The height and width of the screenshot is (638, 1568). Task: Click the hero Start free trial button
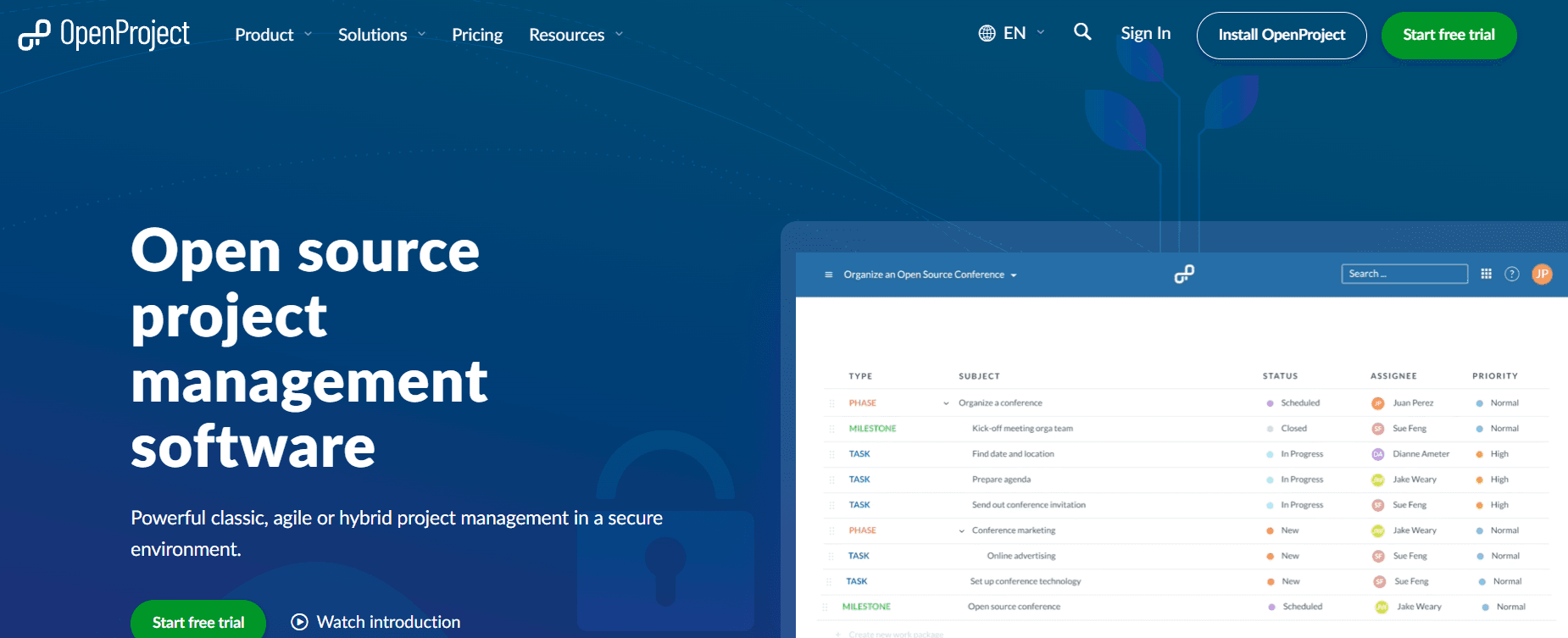point(198,620)
